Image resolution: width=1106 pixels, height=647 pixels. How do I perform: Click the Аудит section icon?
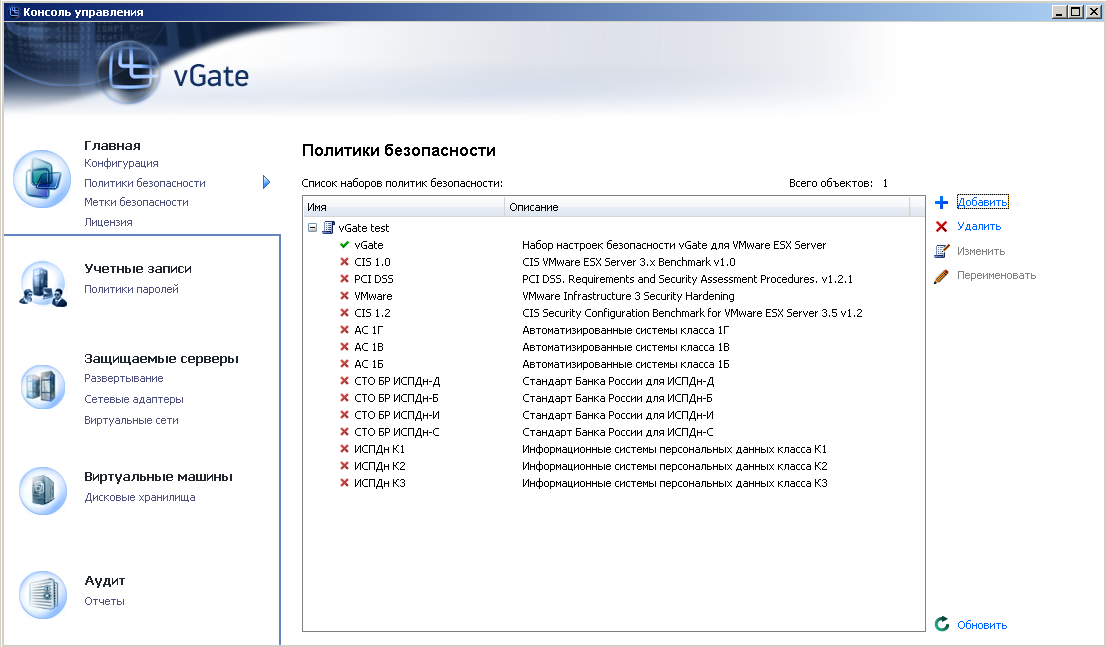(42, 595)
